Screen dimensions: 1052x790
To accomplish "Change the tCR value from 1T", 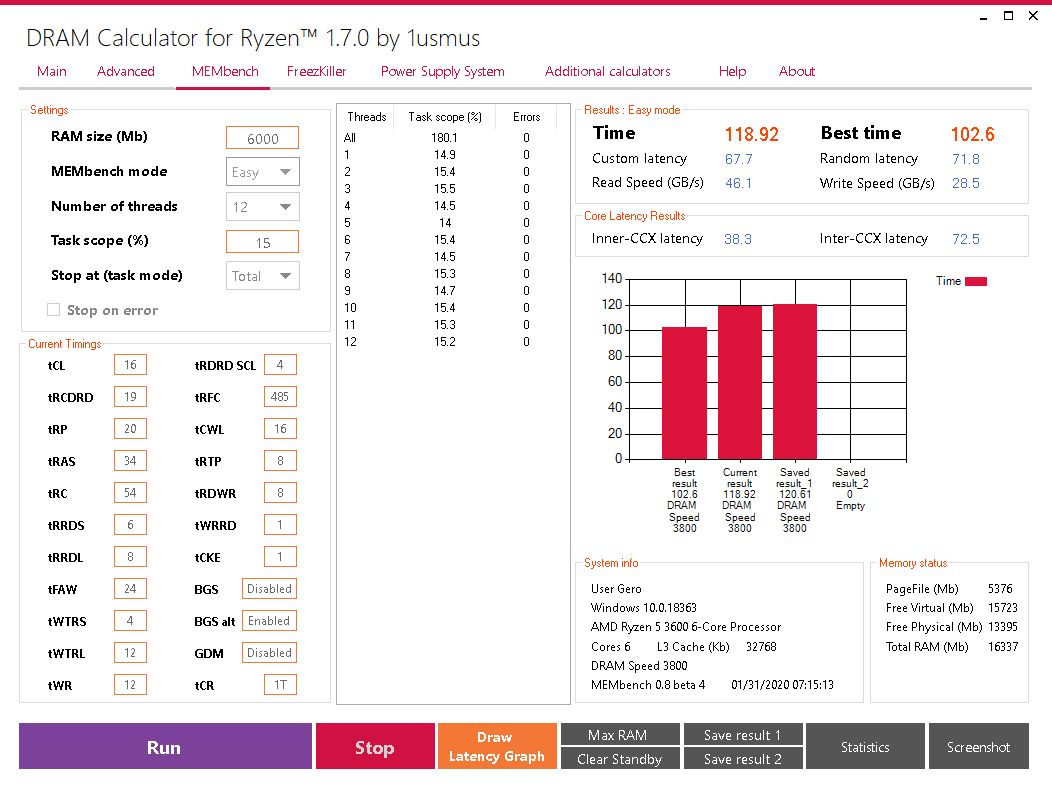I will click(x=280, y=684).
